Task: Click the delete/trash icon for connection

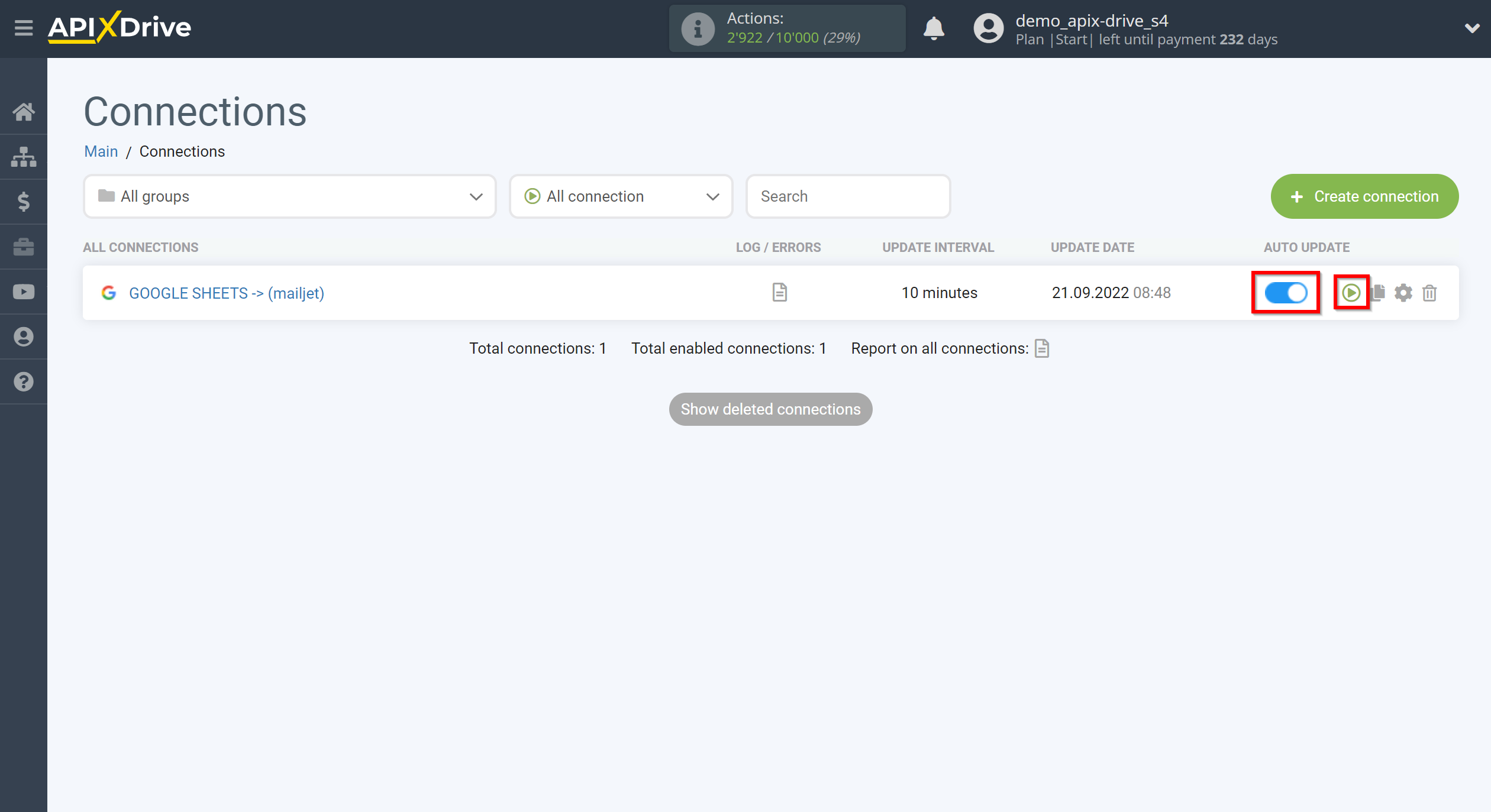Action: coord(1430,293)
